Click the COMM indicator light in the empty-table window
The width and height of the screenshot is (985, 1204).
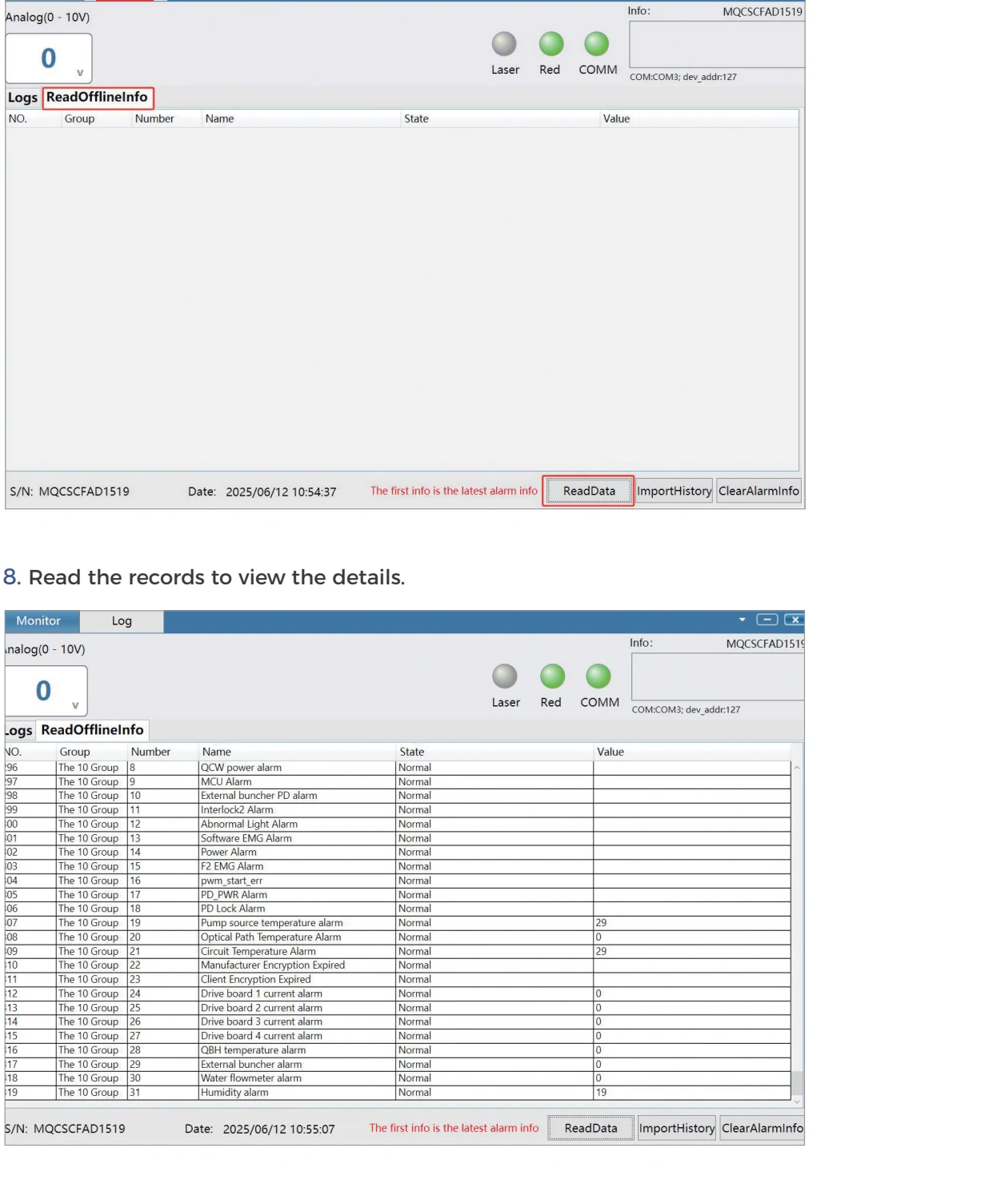(x=596, y=44)
